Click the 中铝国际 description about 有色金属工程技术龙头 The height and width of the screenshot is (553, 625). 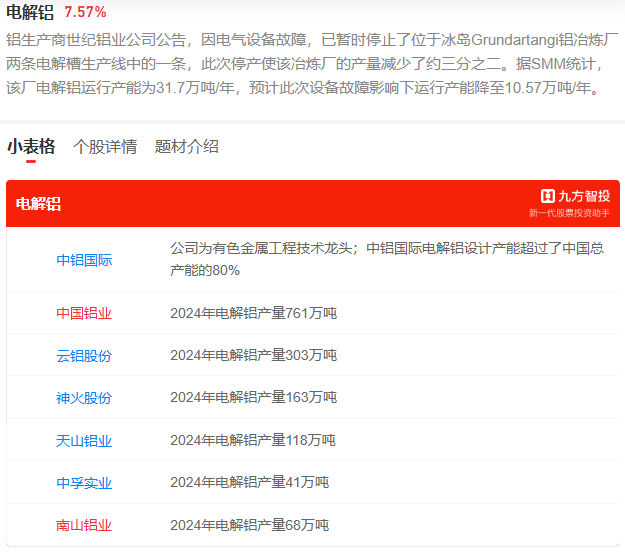point(387,259)
